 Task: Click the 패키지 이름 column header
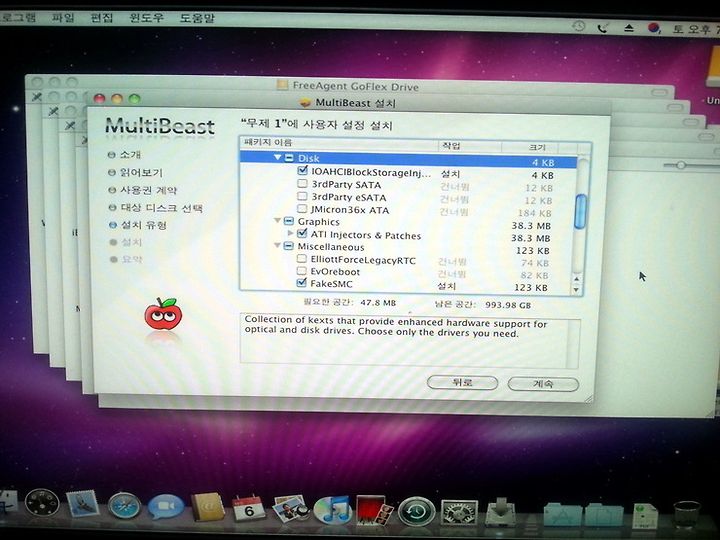(x=339, y=143)
